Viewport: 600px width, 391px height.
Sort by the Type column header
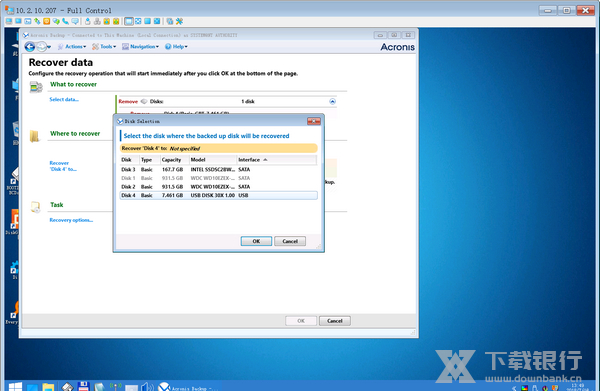150,160
